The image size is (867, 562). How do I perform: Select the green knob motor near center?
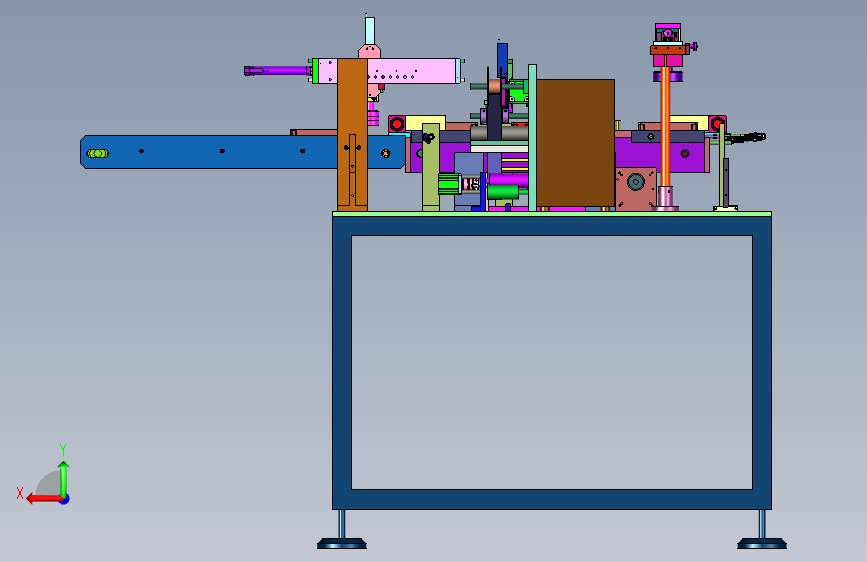[x=450, y=184]
